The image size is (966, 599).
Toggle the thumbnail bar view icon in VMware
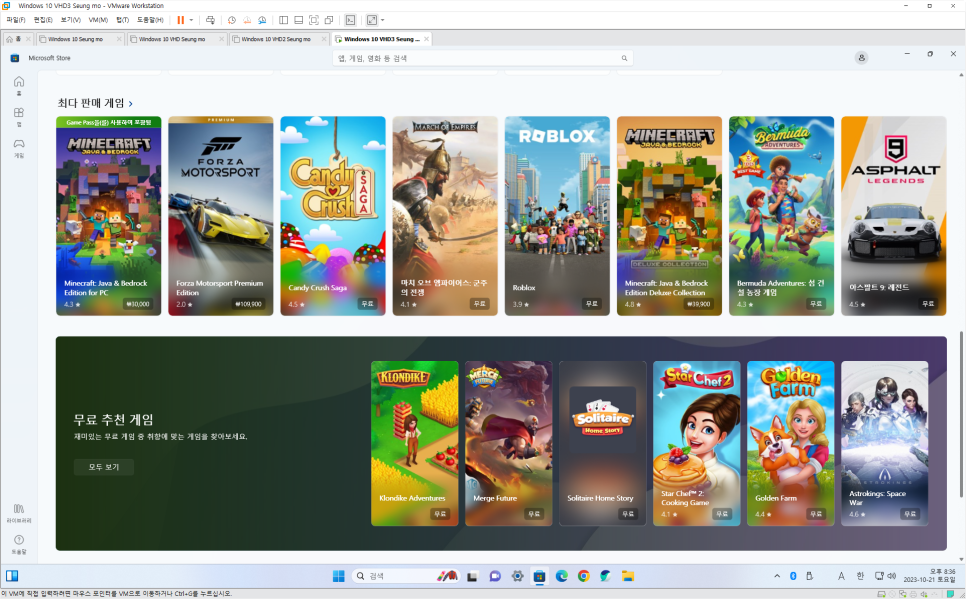(x=298, y=20)
